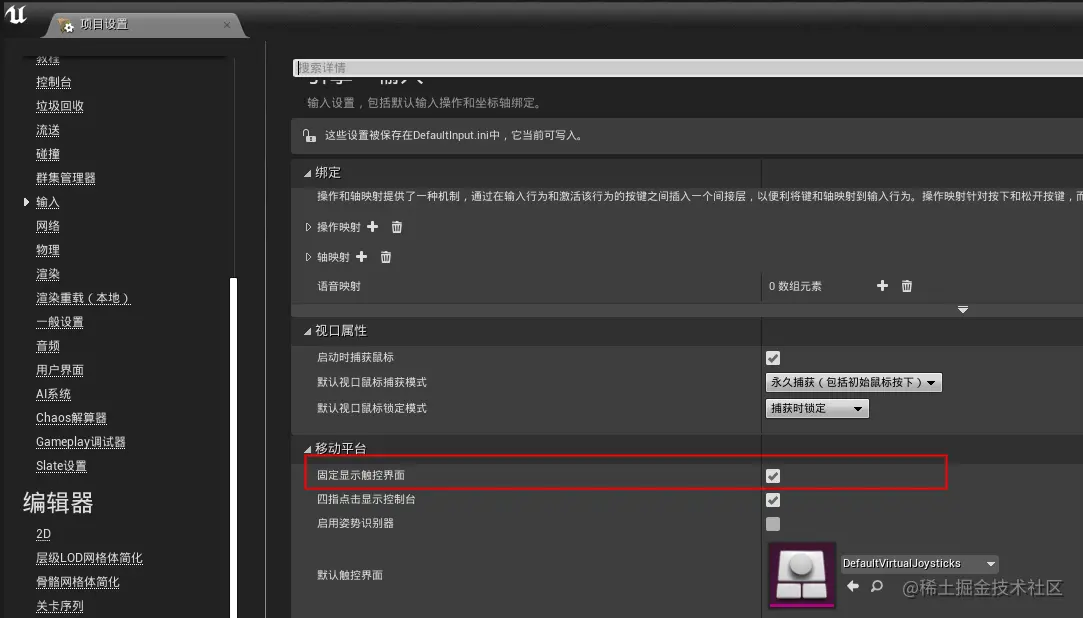This screenshot has height=618, width=1083.
Task: Collapse the 绑定 section
Action: pyautogui.click(x=307, y=173)
